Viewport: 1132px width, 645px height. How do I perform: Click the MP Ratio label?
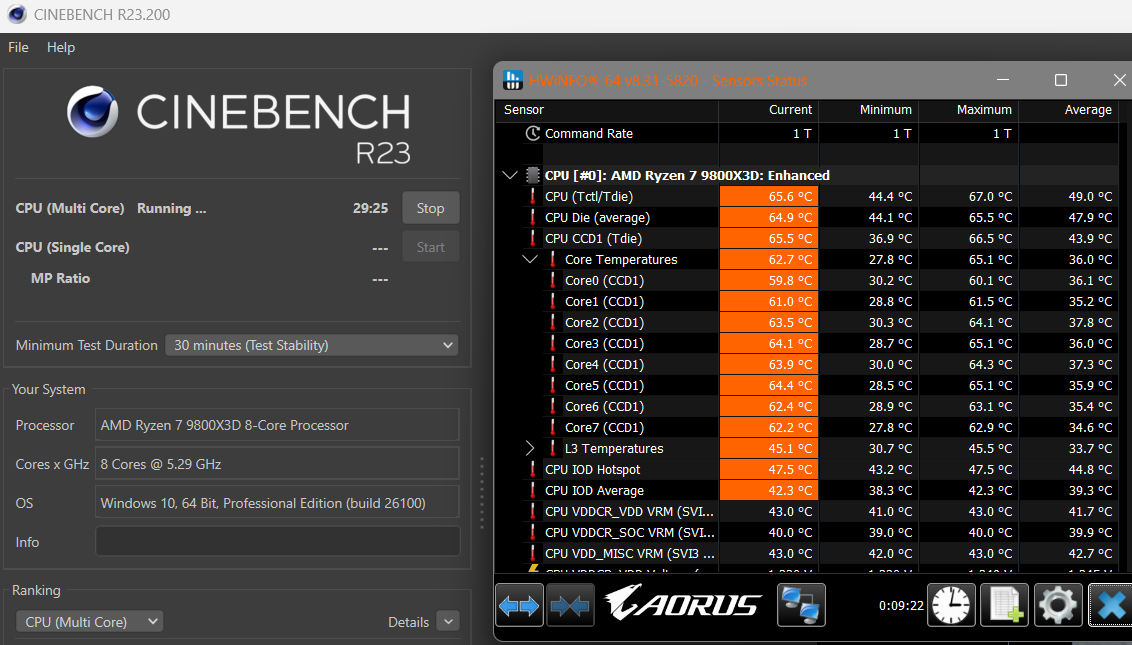click(x=61, y=278)
